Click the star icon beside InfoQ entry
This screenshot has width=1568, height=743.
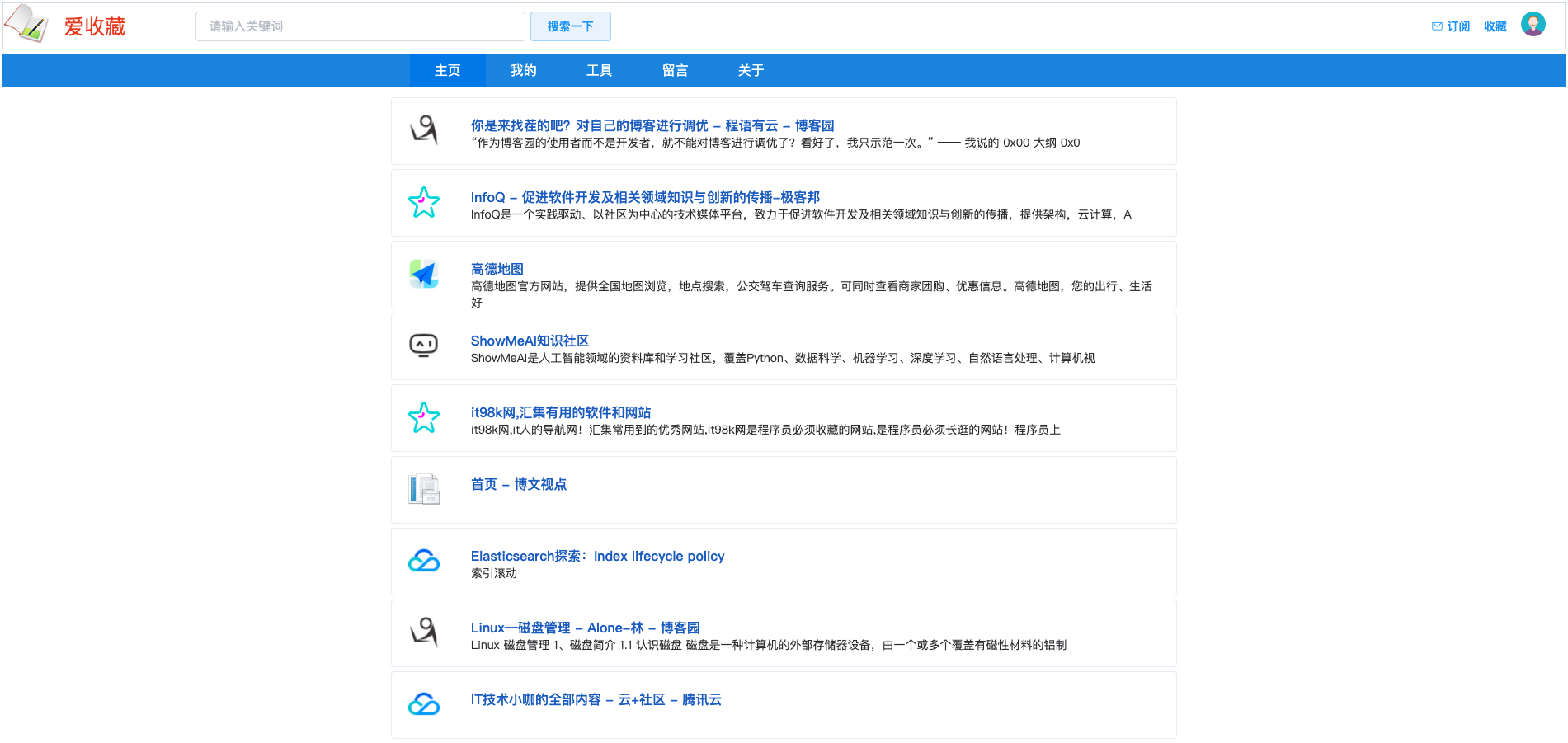[424, 202]
